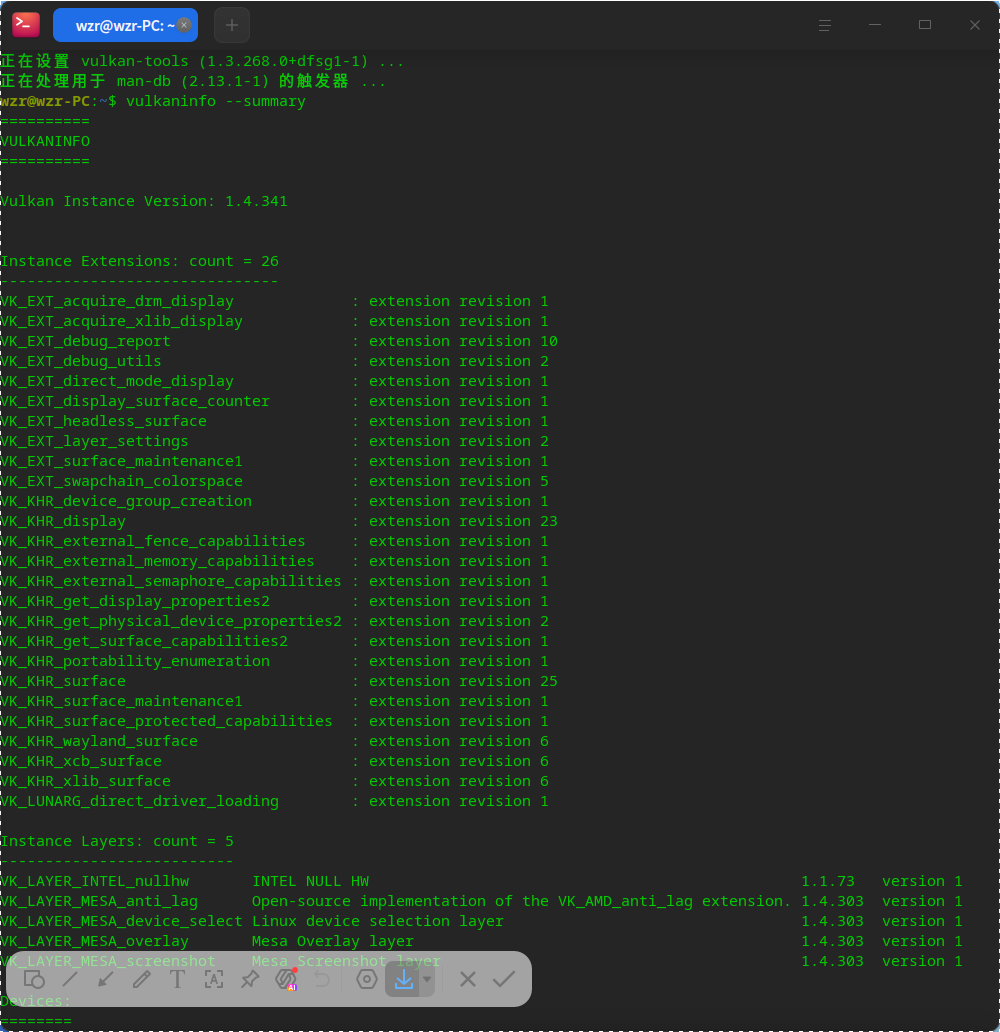Undo the last annotation
1000x1032 pixels.
tap(323, 979)
